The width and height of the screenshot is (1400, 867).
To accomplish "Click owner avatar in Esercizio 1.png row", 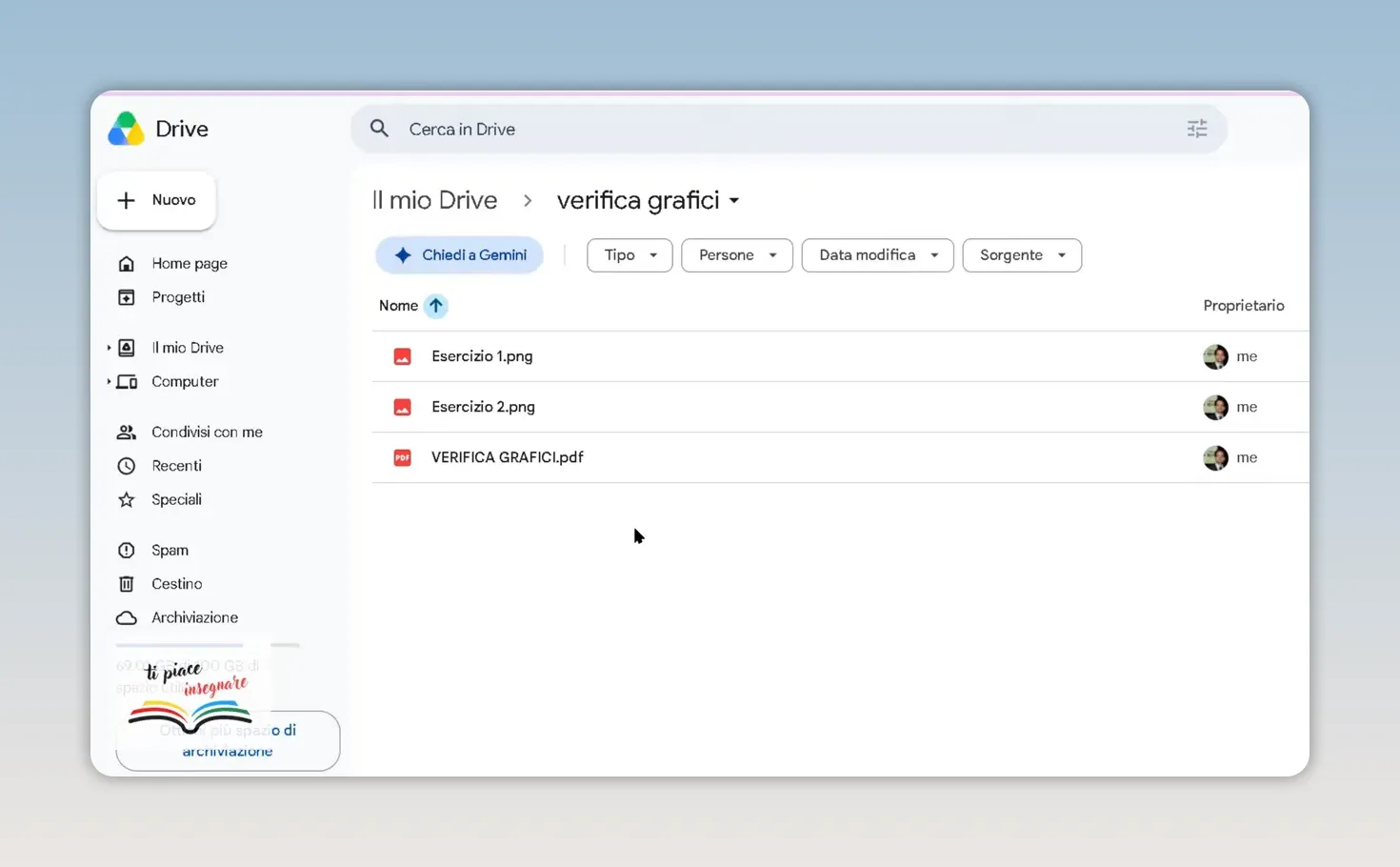I will 1215,356.
